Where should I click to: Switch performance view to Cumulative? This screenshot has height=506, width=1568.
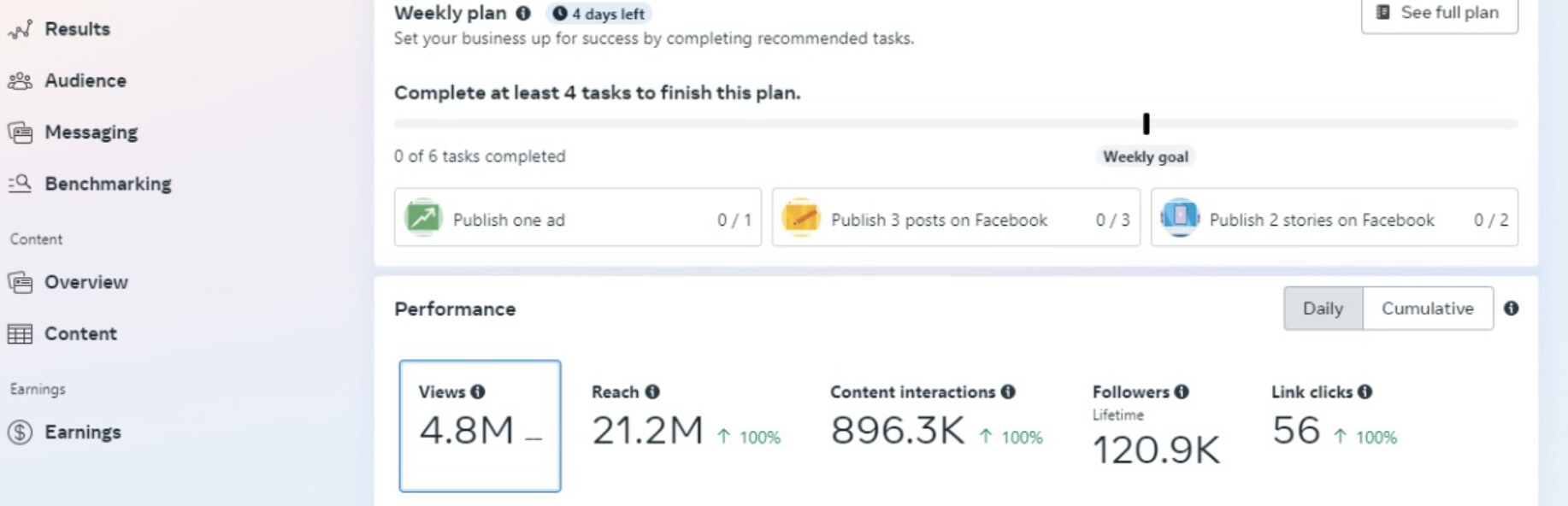click(1428, 309)
